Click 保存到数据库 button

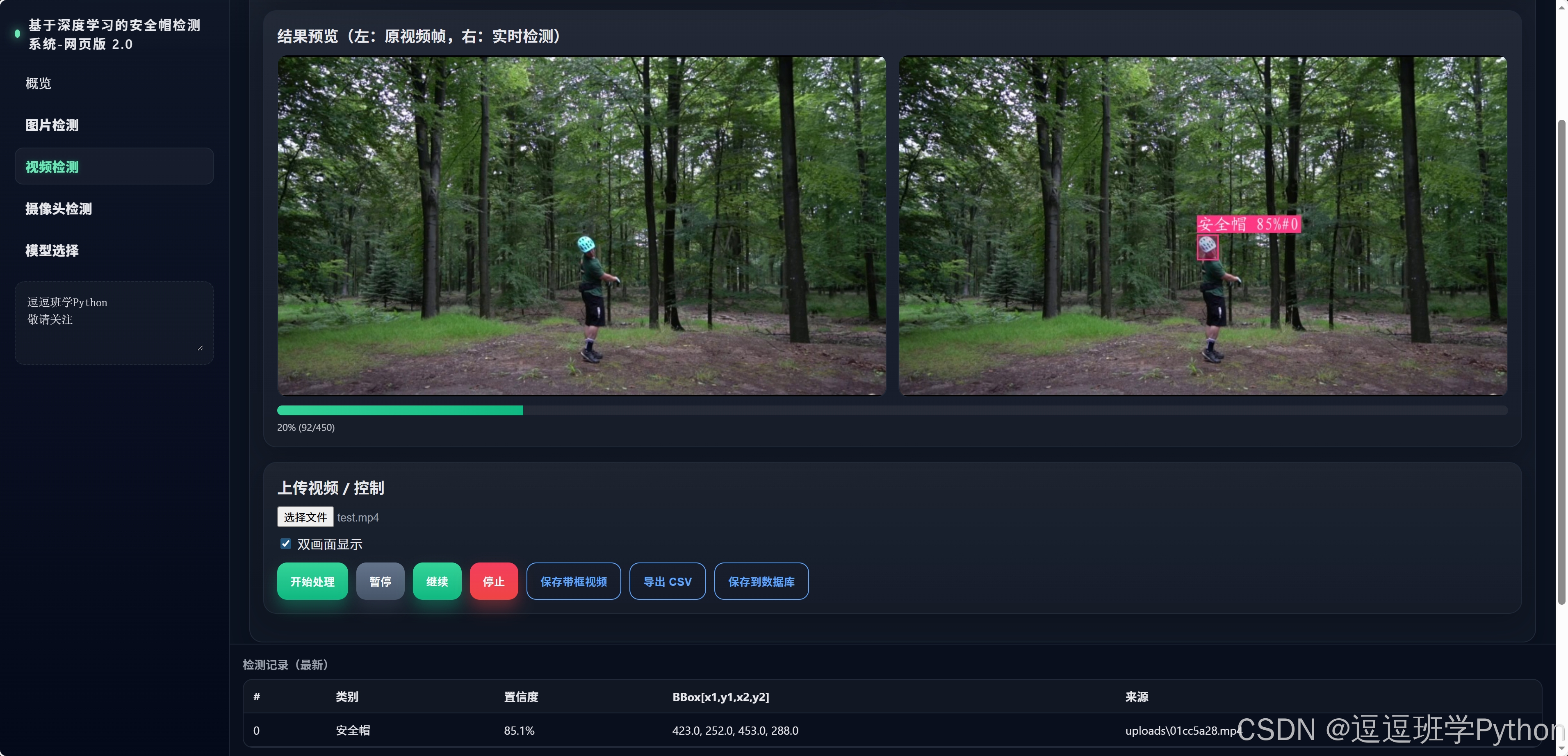[761, 581]
